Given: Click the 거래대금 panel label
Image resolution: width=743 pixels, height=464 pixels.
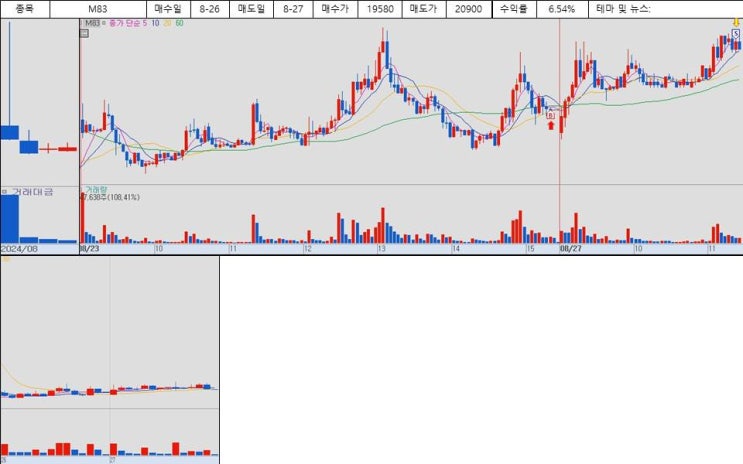Looking at the screenshot, I should (x=32, y=191).
